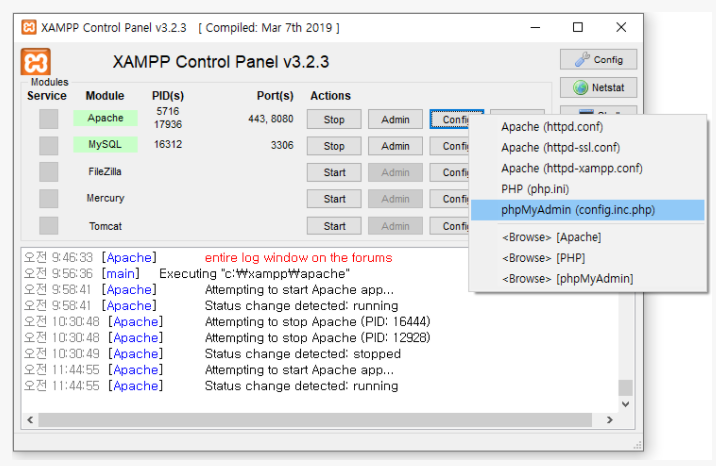
Task: Click the XAMPP logo in the panel header
Action: (x=35, y=61)
